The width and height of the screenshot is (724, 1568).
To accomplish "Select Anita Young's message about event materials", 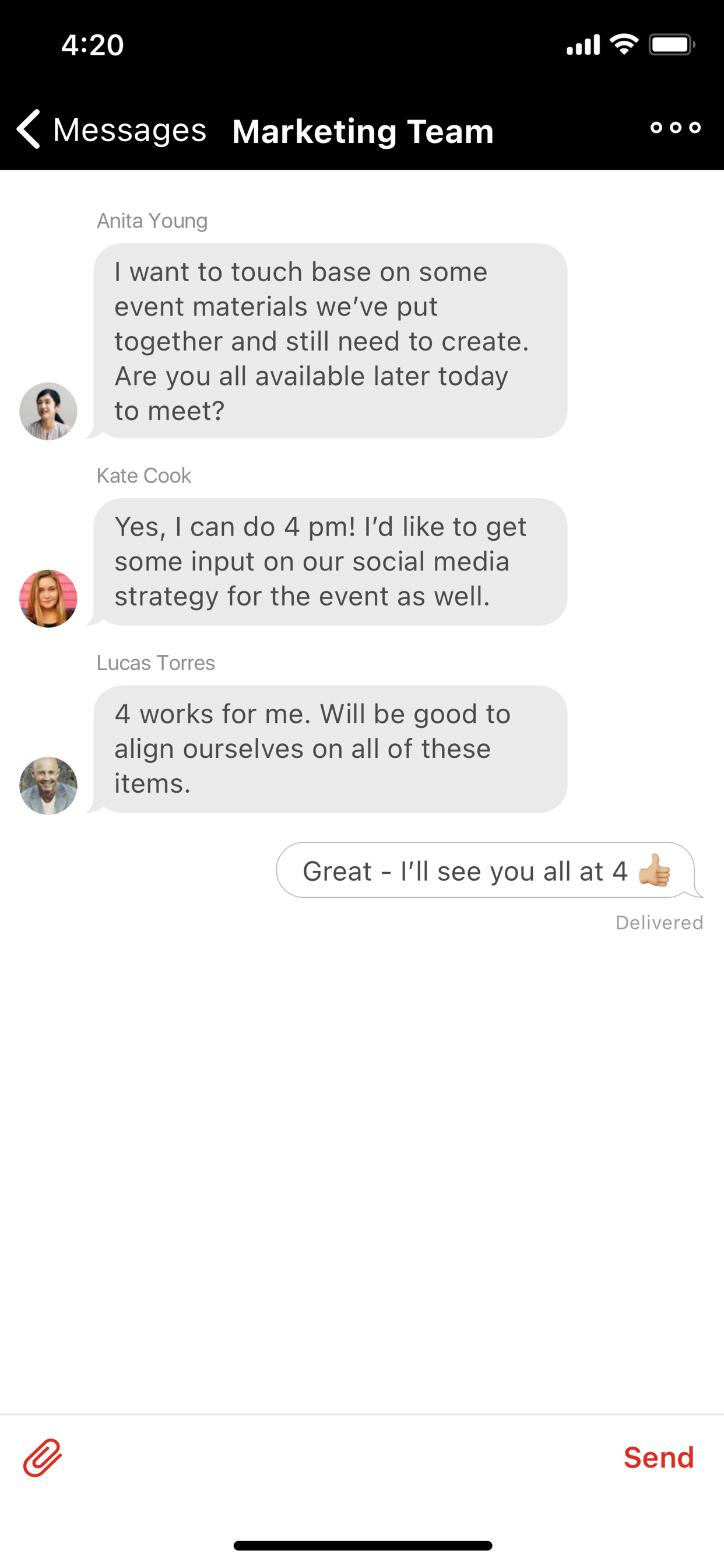I will 331,341.
